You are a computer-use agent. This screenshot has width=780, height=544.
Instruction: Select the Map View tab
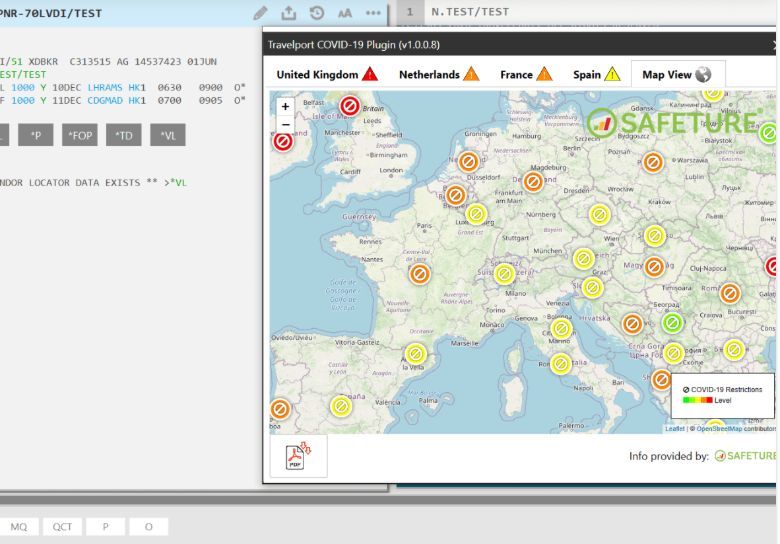tap(678, 75)
